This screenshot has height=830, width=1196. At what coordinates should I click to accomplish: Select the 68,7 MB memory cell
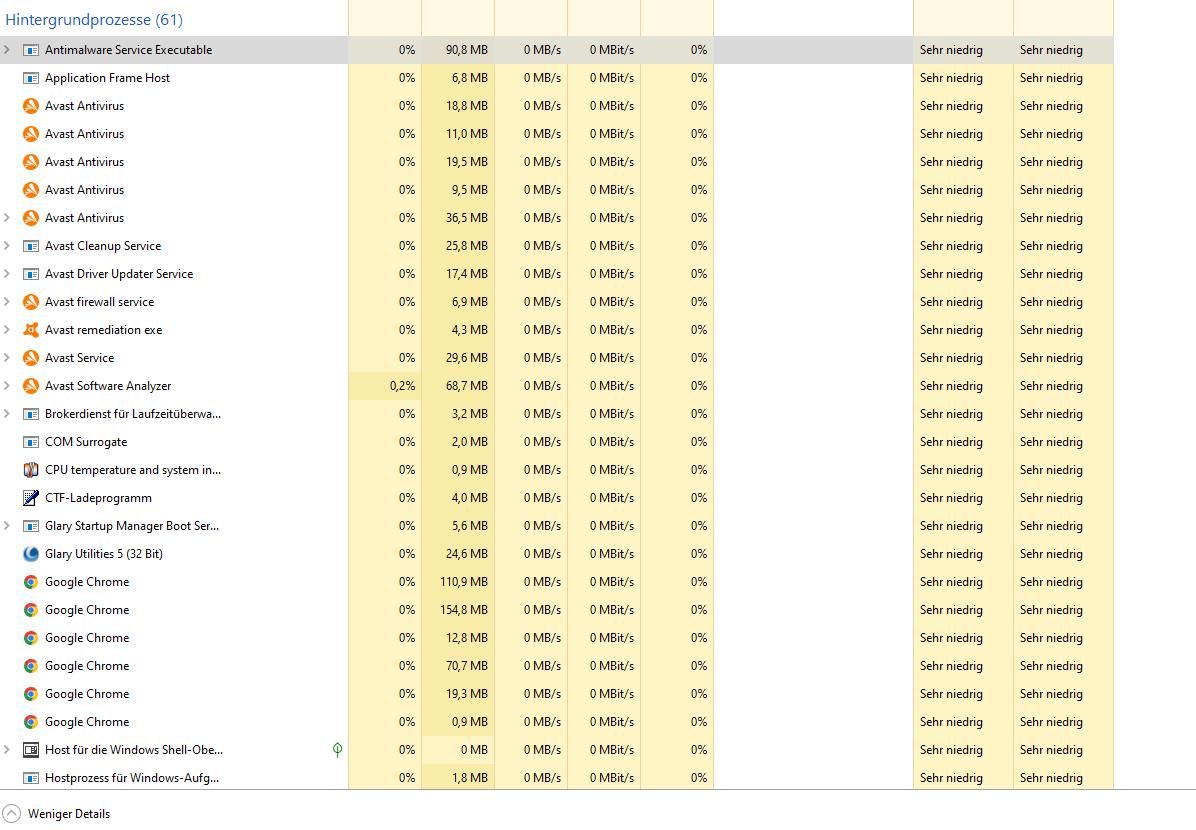(x=458, y=386)
